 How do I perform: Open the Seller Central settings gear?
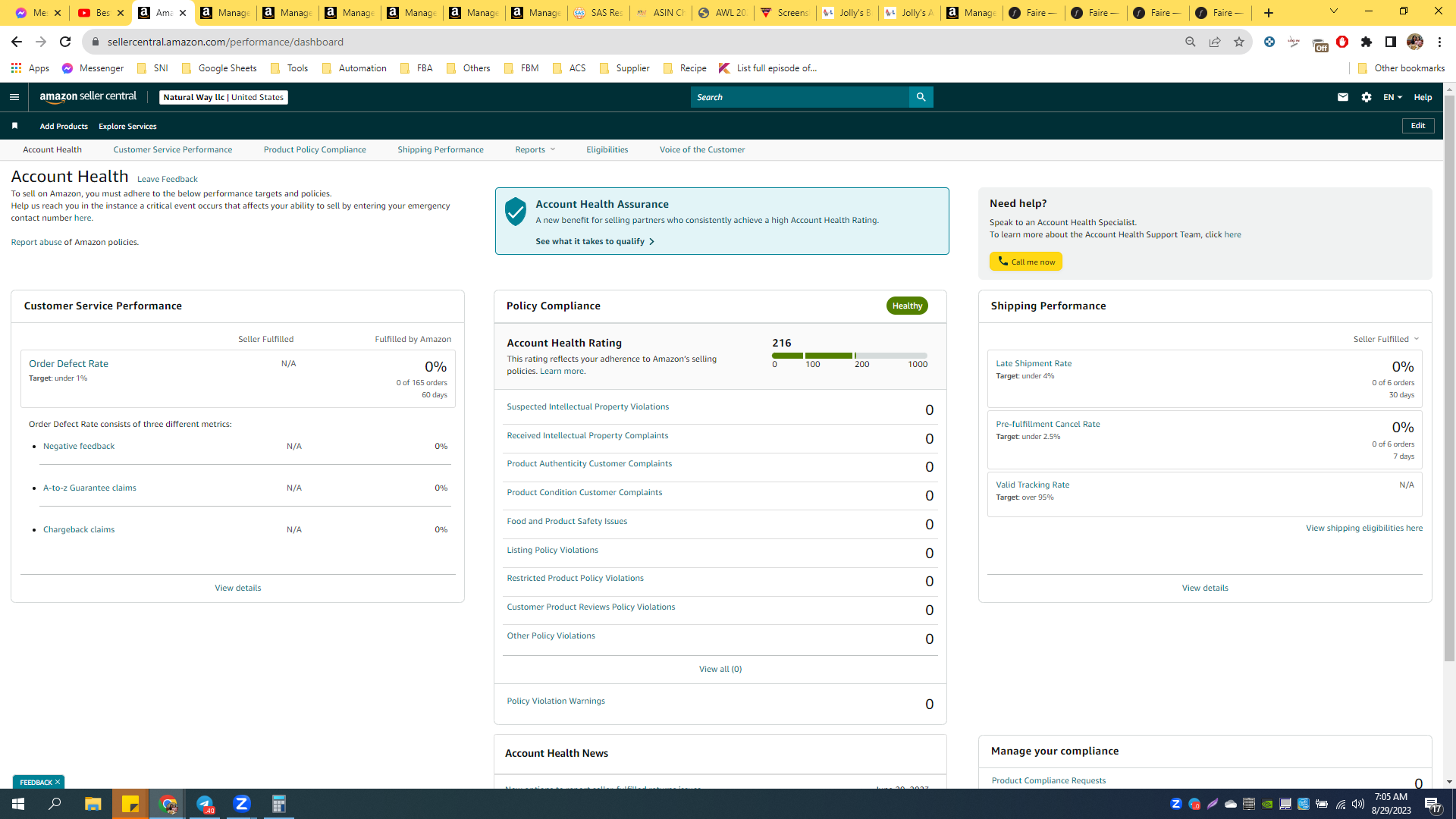coord(1367,97)
